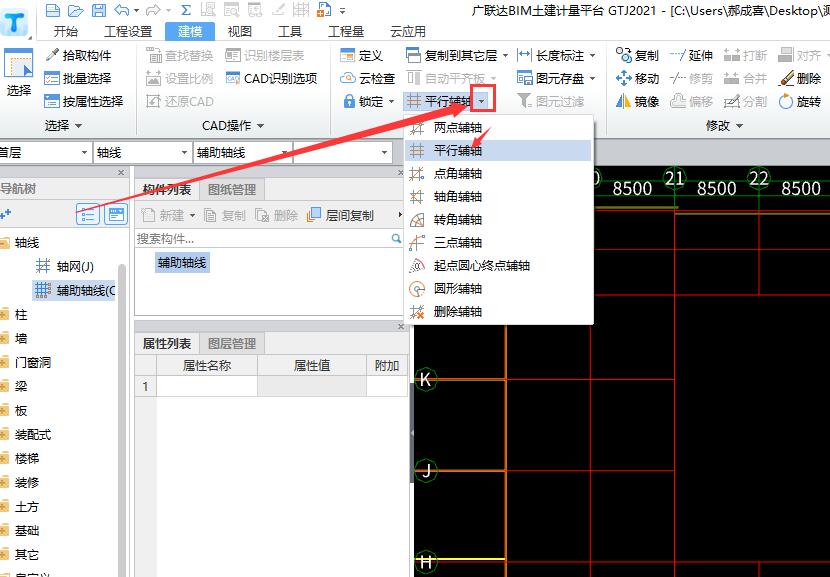Open the 工具 ribbon tab
830x577 pixels.
coord(290,31)
